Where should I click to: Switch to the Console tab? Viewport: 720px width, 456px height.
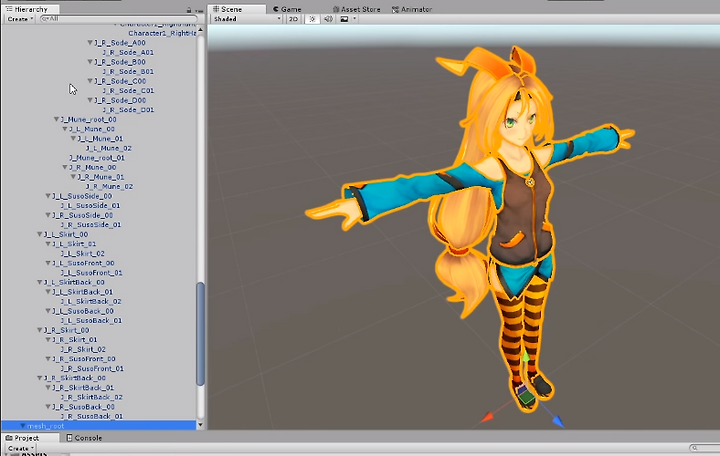(x=84, y=438)
